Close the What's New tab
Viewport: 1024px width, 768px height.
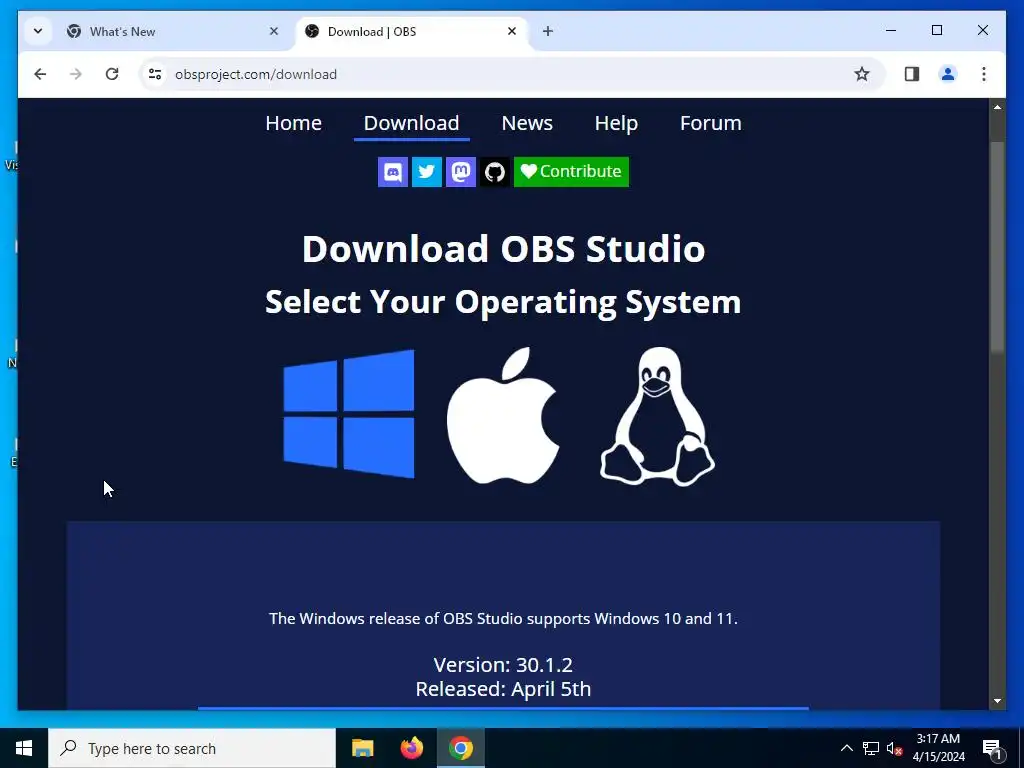tap(274, 31)
